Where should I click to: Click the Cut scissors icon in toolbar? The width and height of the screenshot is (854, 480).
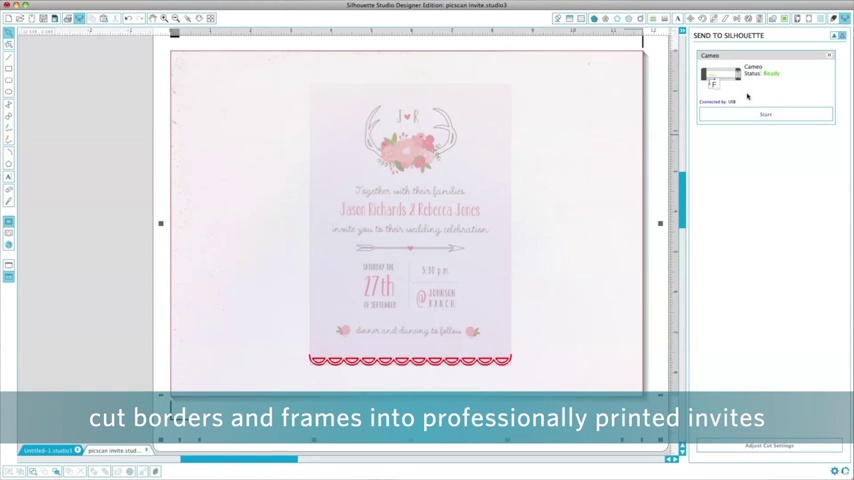point(115,19)
